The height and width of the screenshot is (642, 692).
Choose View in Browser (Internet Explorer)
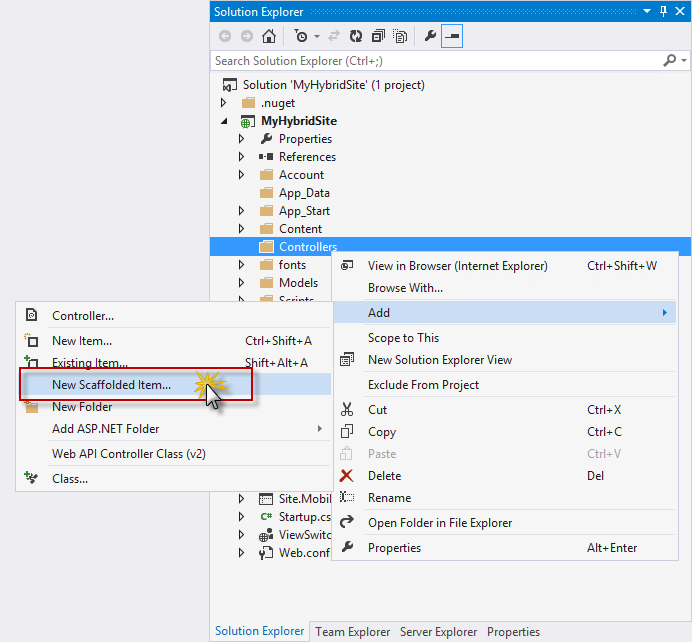pos(504,266)
